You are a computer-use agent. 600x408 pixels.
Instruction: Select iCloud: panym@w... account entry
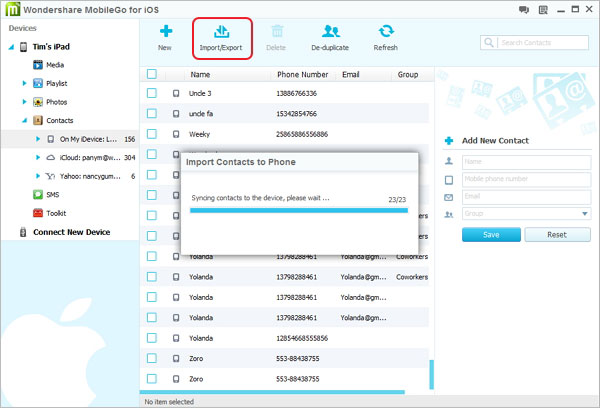[90, 157]
